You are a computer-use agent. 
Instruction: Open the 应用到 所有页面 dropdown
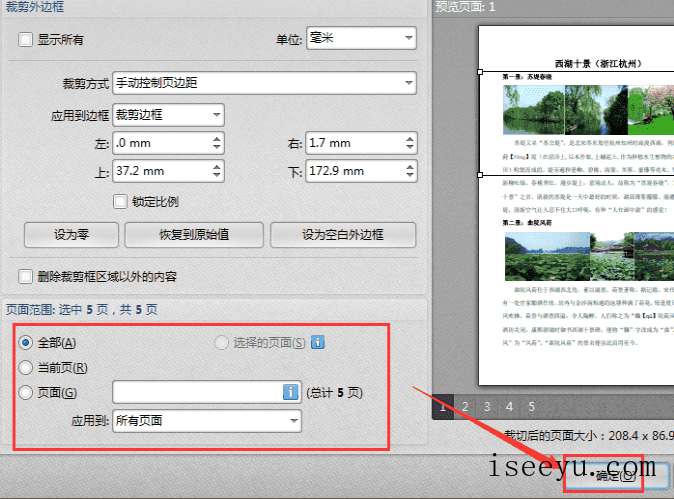(x=207, y=420)
